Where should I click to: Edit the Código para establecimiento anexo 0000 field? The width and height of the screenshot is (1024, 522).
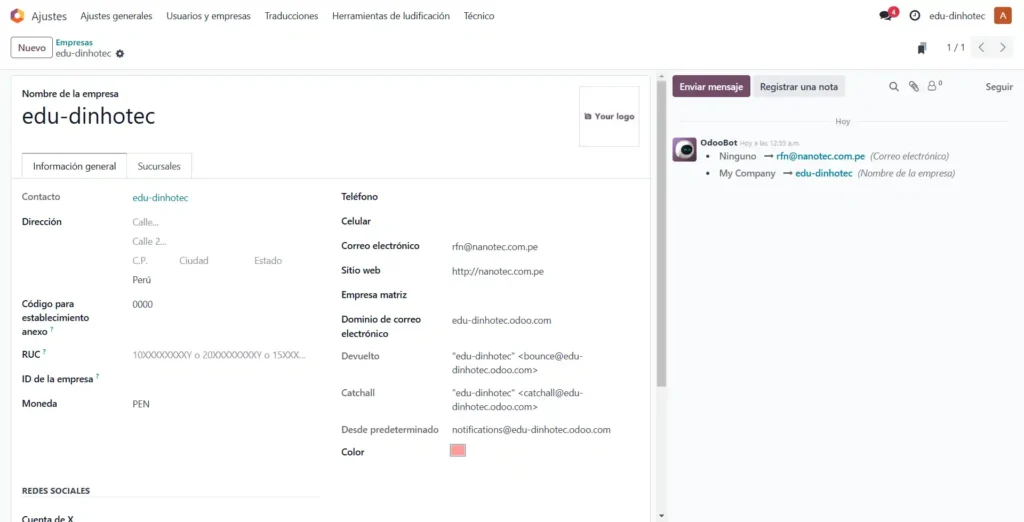[225, 304]
